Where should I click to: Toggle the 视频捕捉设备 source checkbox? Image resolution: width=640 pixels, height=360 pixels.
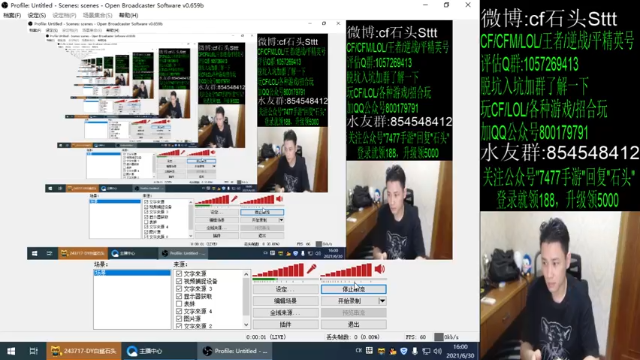179,281
